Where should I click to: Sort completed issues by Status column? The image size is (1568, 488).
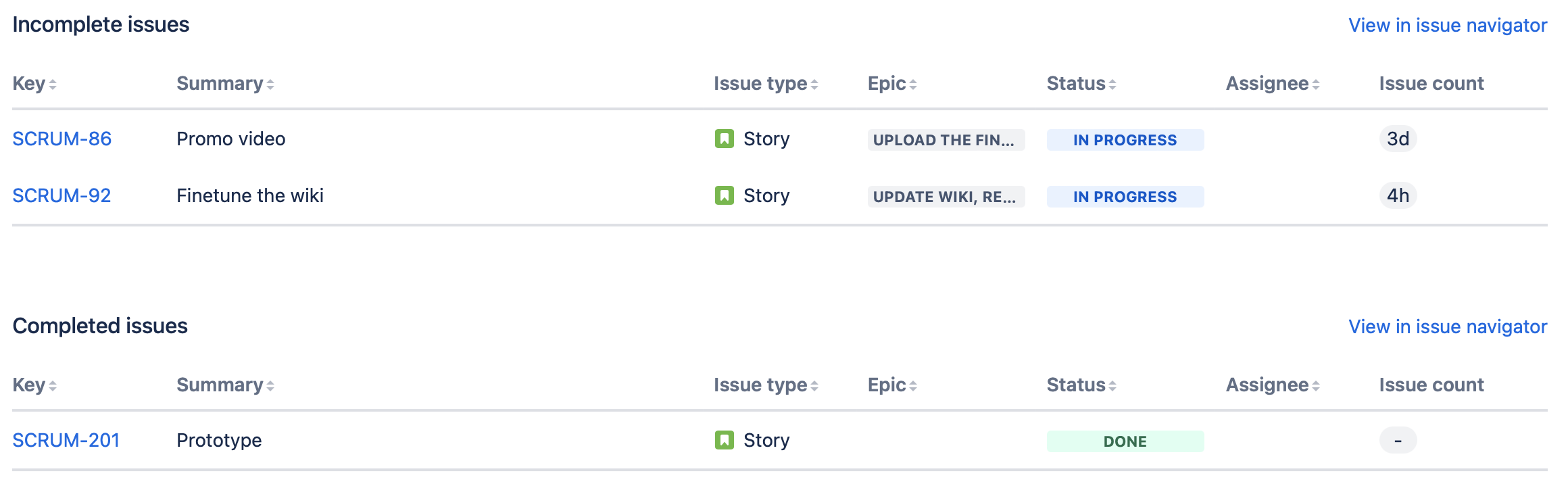point(1081,385)
